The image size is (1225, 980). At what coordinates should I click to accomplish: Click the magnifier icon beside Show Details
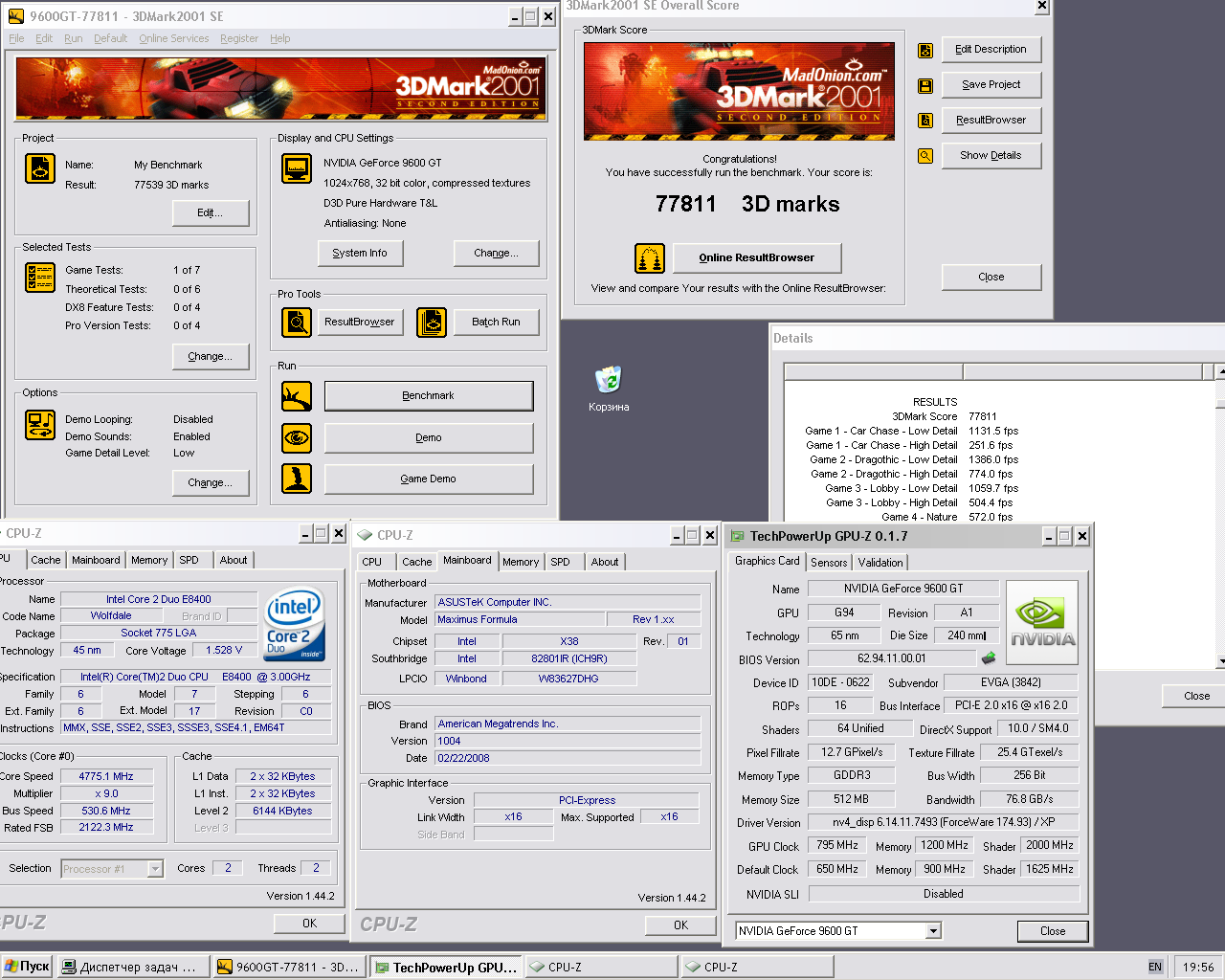[924, 156]
